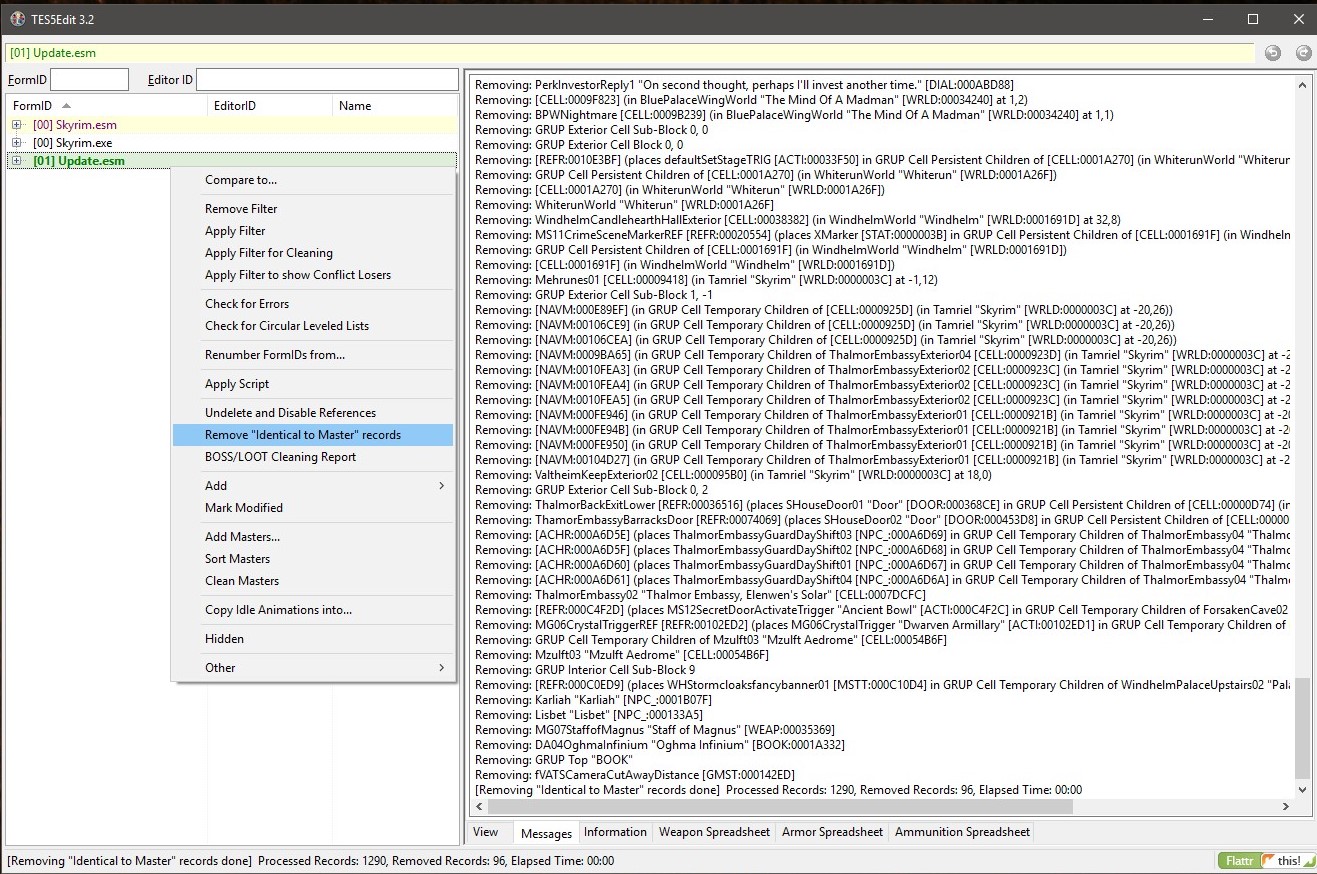Click the 'GRUP Interior Cell Sub-Block 9' line

coord(585,670)
